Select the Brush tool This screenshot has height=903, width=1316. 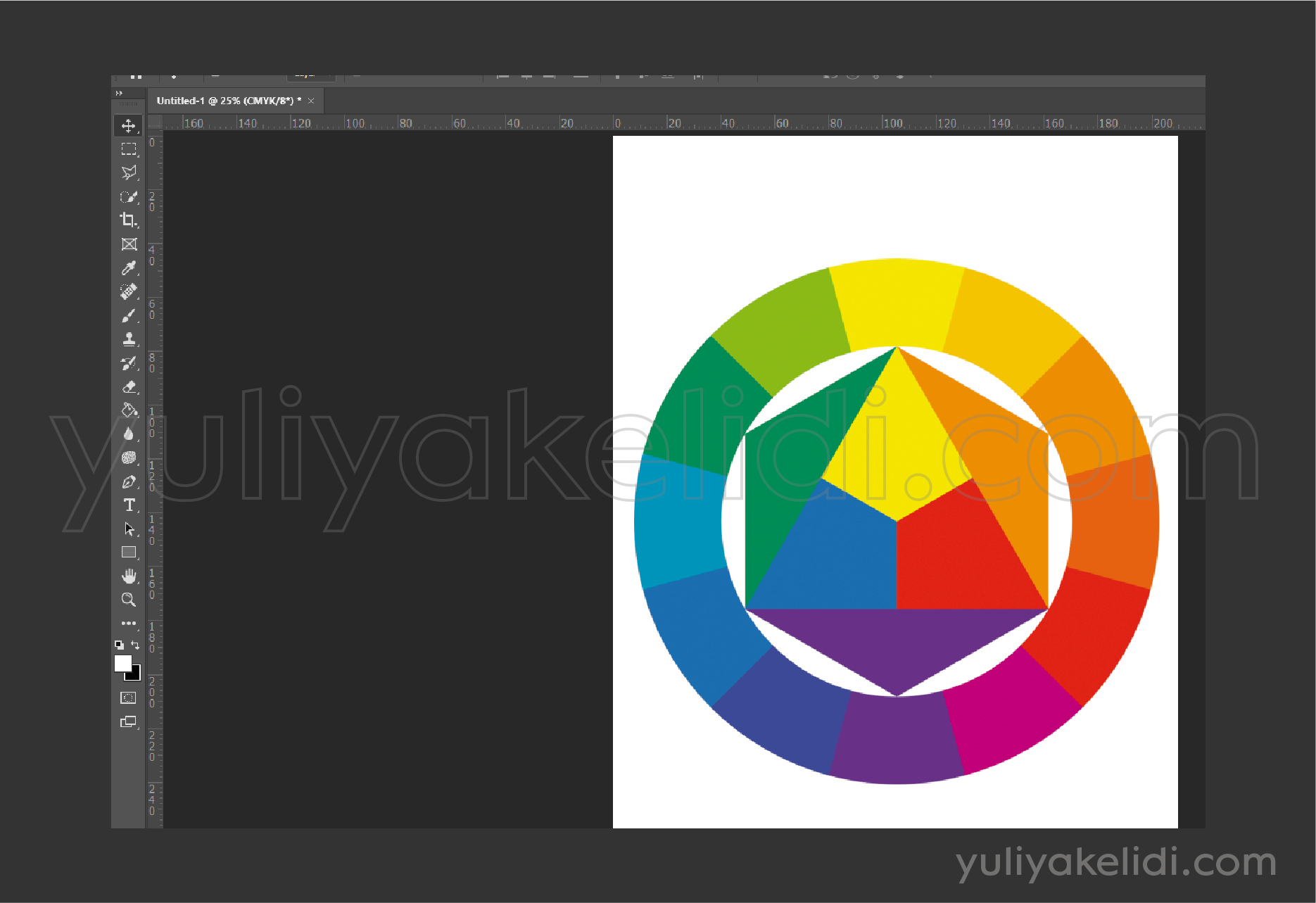(128, 315)
